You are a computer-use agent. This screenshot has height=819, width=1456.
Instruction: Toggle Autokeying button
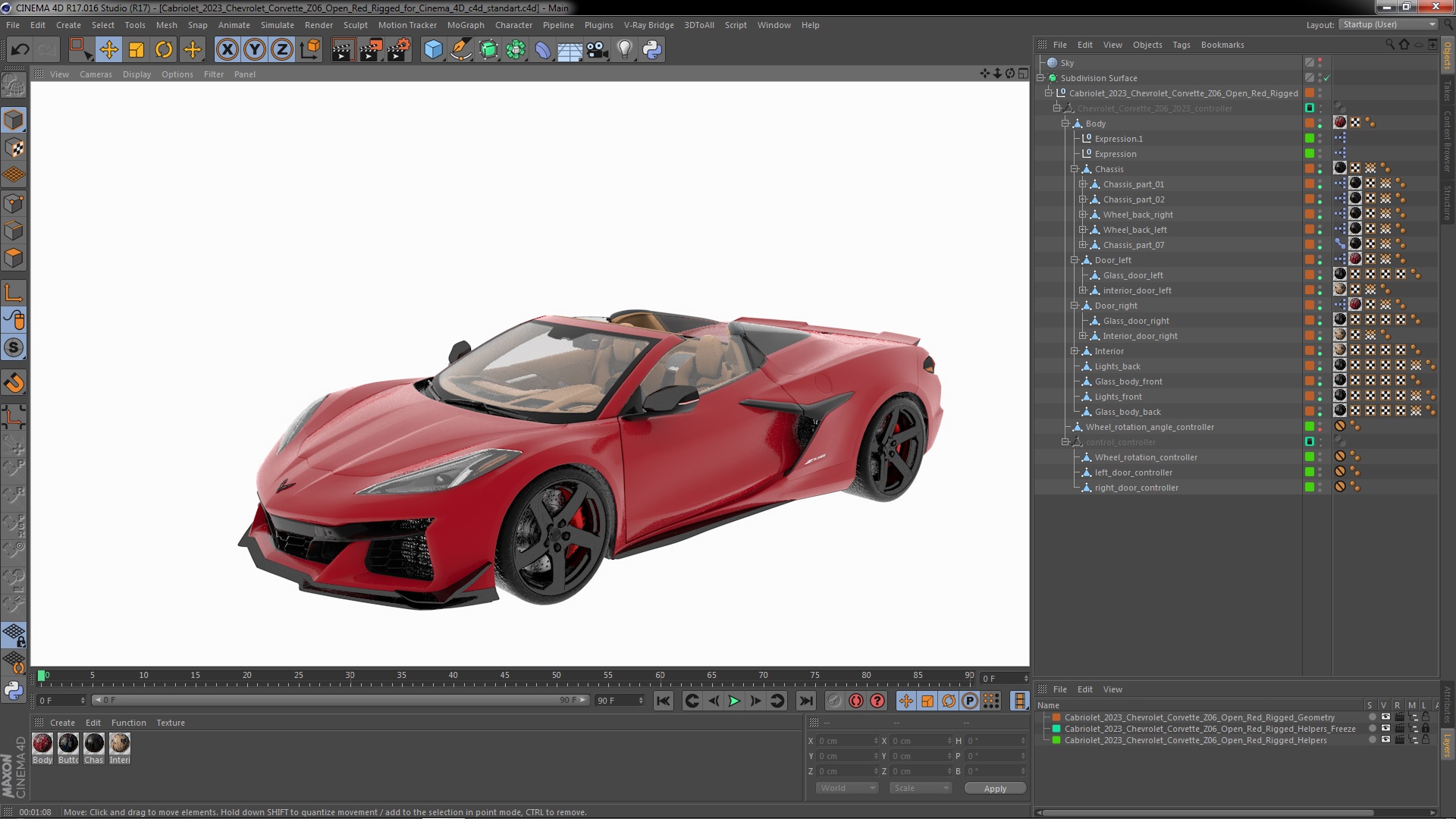click(856, 701)
